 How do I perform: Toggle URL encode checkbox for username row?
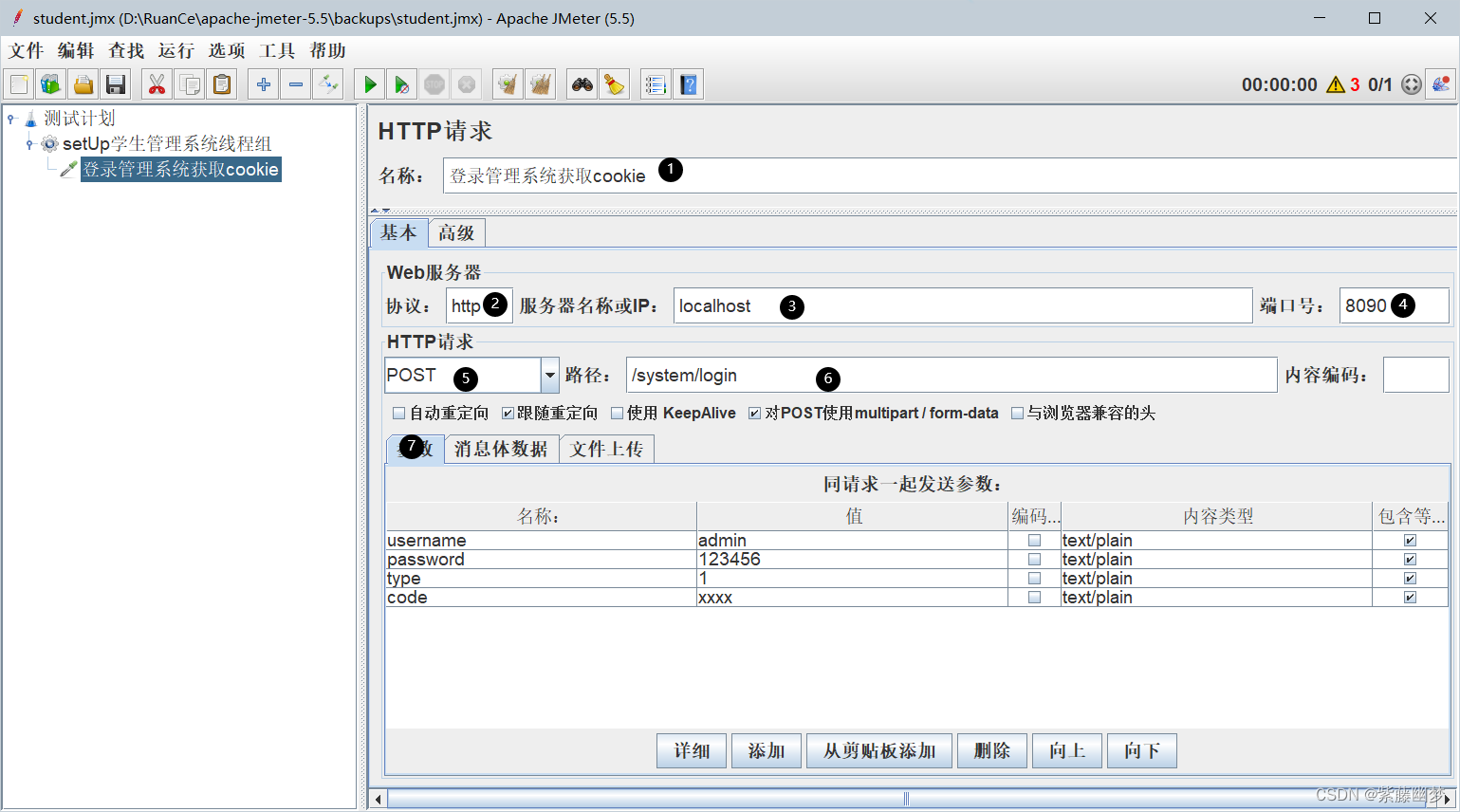click(x=1035, y=541)
